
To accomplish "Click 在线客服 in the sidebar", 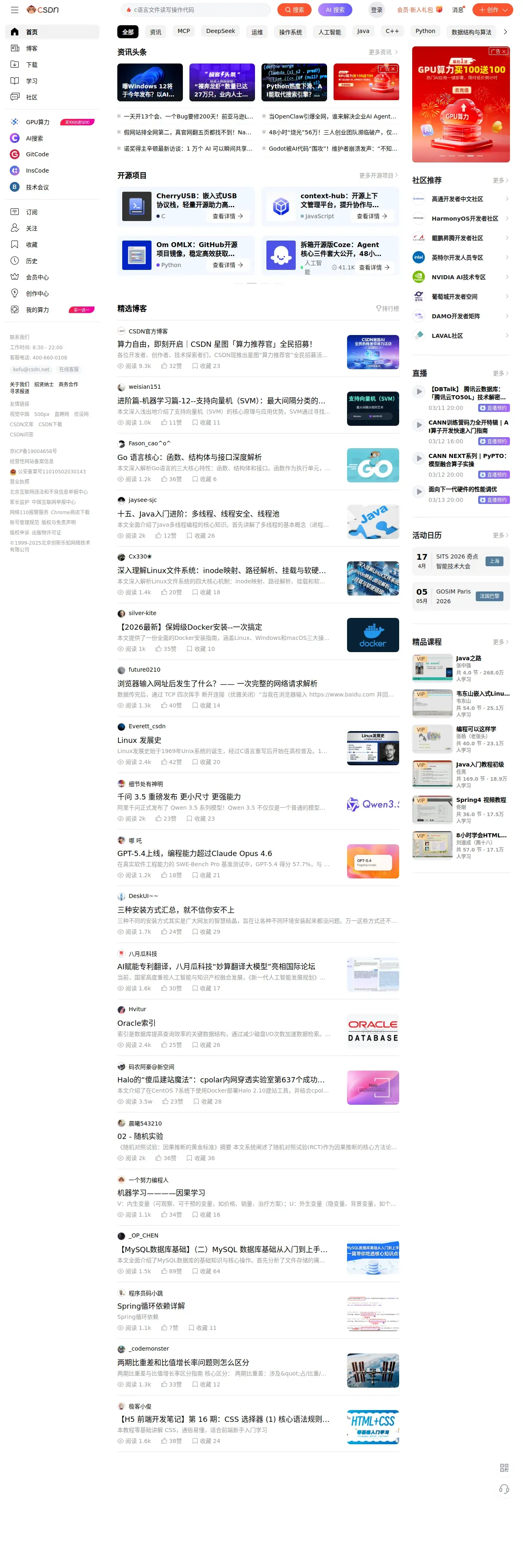I will click(69, 370).
